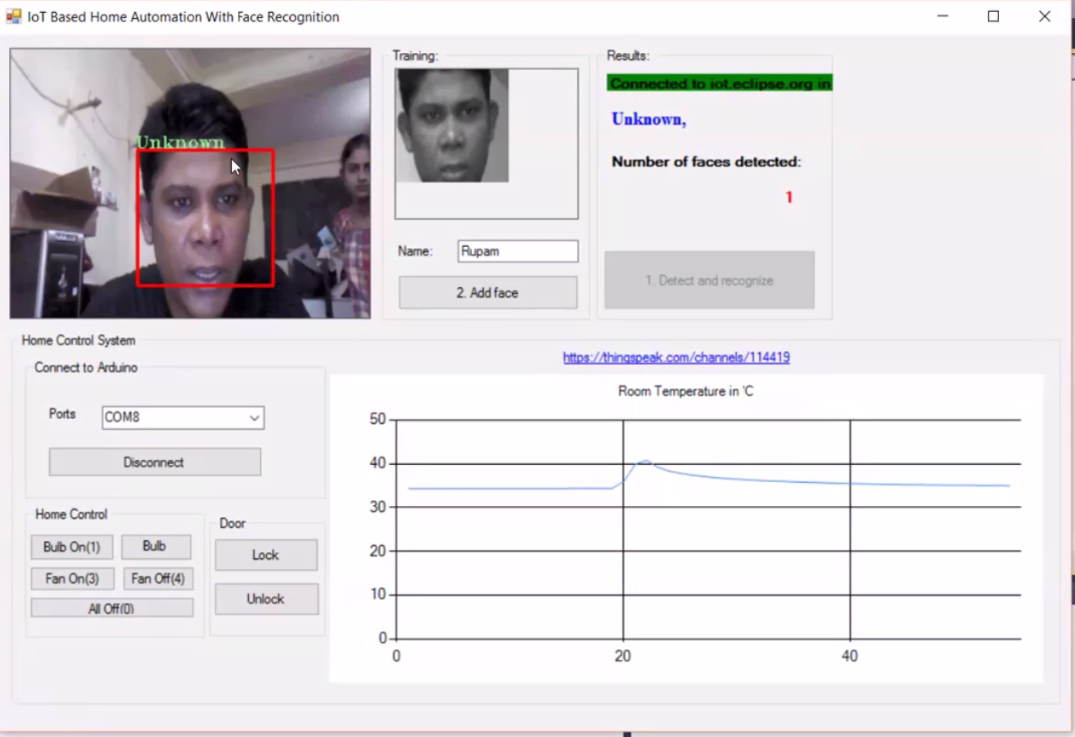This screenshot has height=737, width=1075.
Task: Start the fan using Fan On(3)
Action: 72,579
